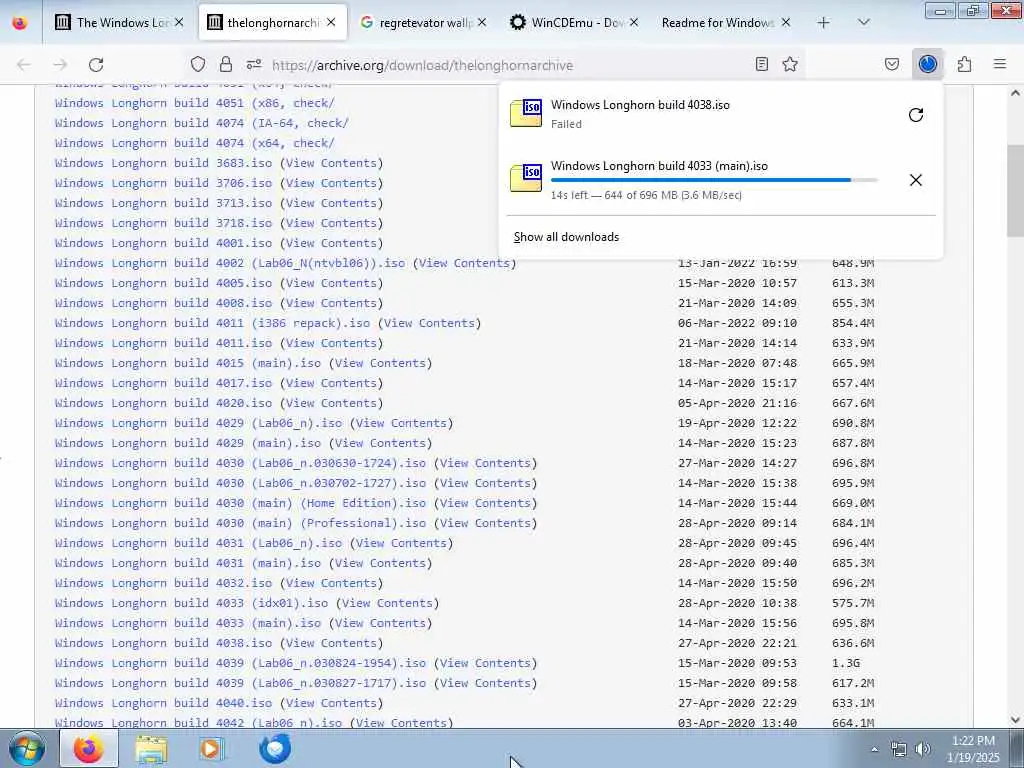Open the Pocket save icon

(x=891, y=64)
